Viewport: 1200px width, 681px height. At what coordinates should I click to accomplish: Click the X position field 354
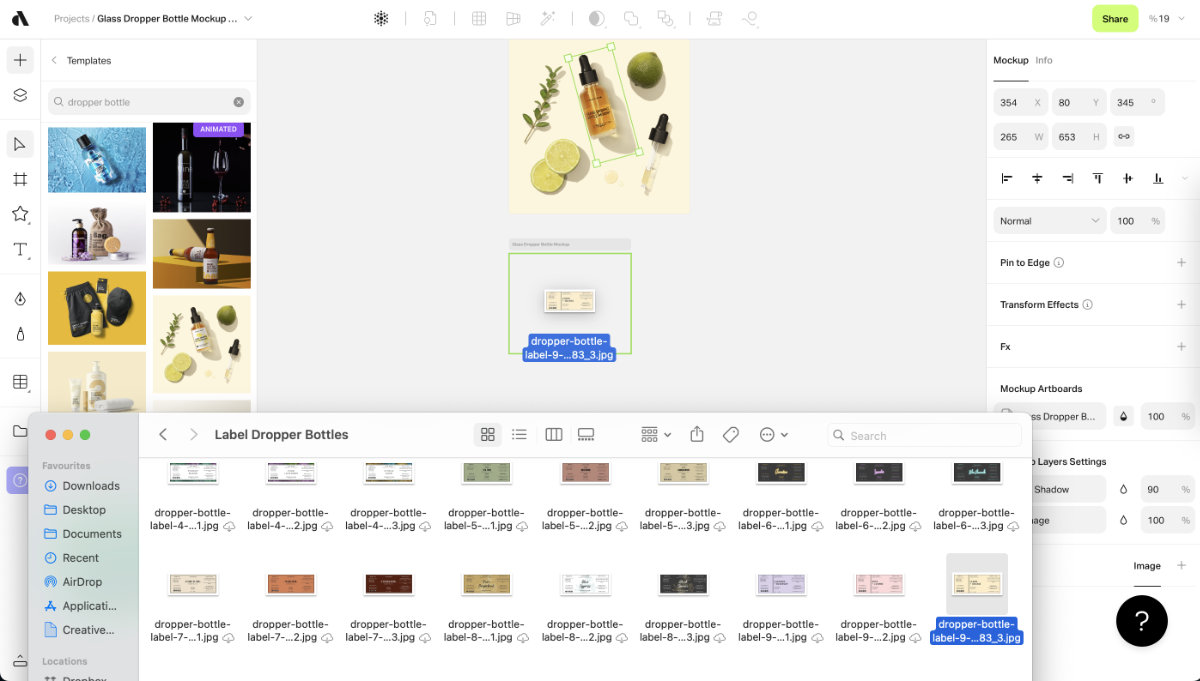1020,102
